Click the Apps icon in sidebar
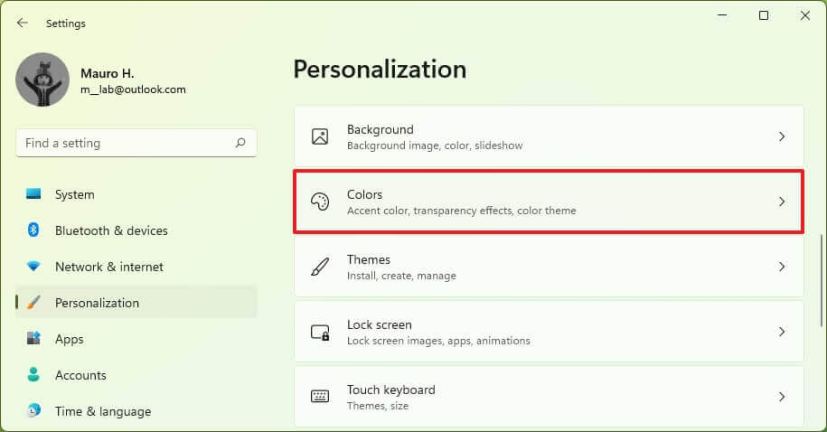The width and height of the screenshot is (827, 432). pos(34,339)
